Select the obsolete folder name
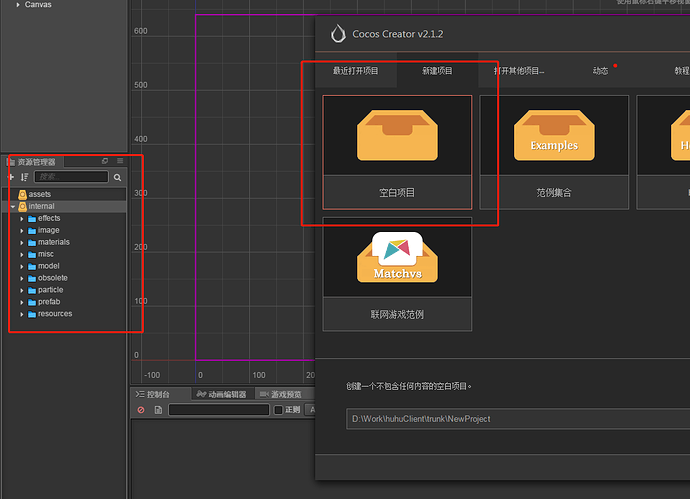Image resolution: width=690 pixels, height=499 pixels. pos(52,278)
